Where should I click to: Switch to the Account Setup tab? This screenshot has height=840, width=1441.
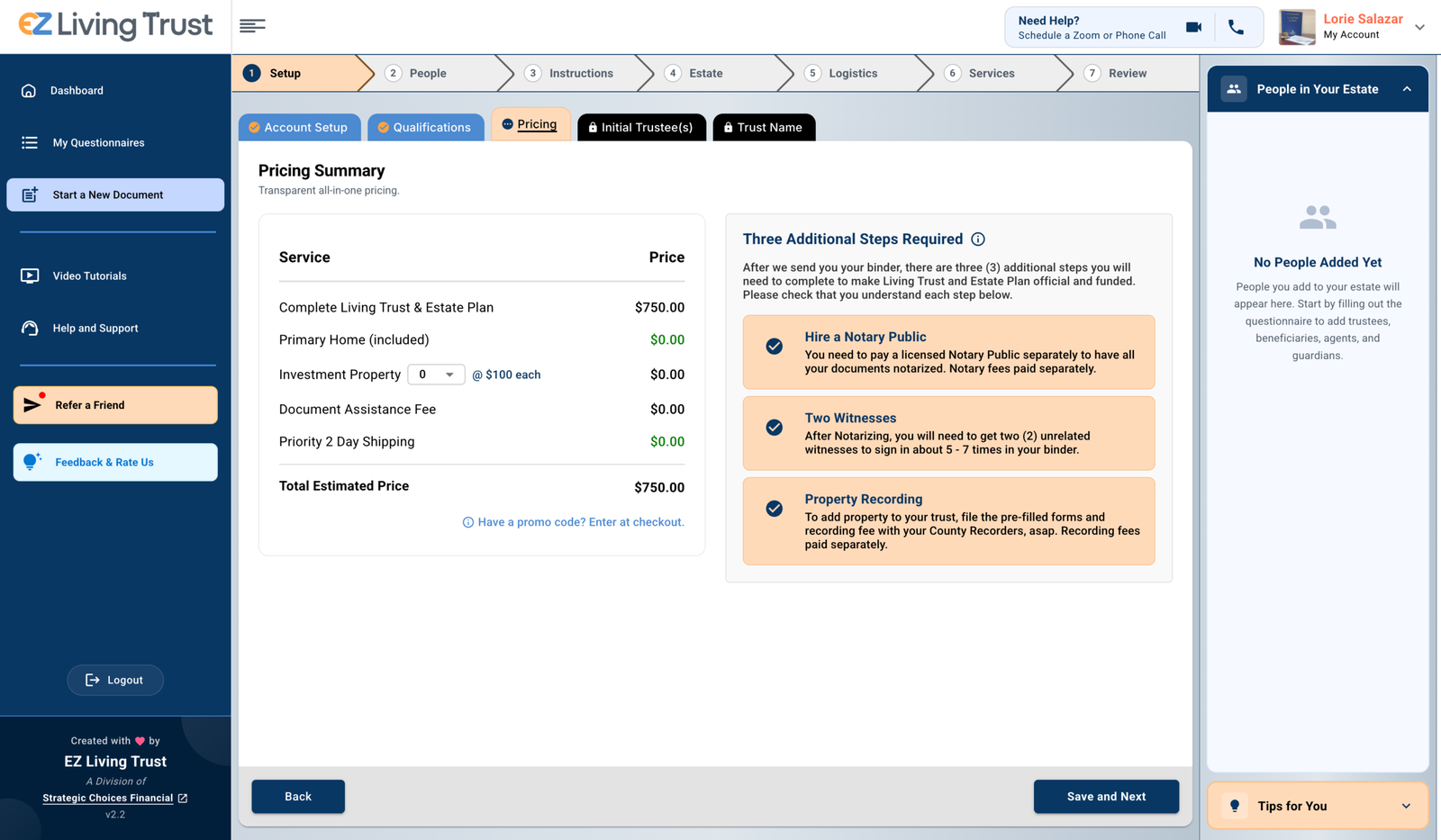[300, 128]
